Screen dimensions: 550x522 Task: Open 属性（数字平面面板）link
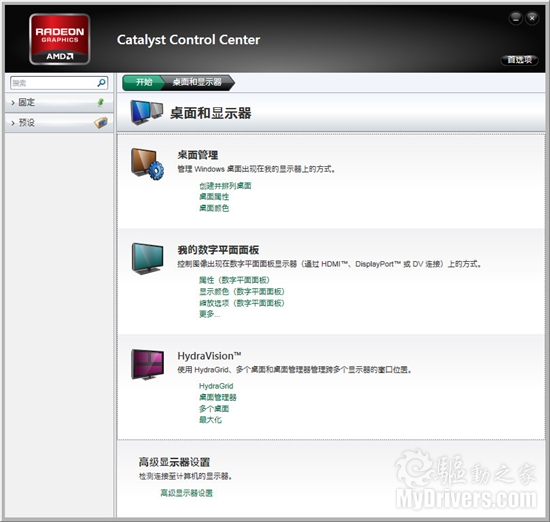(x=234, y=280)
